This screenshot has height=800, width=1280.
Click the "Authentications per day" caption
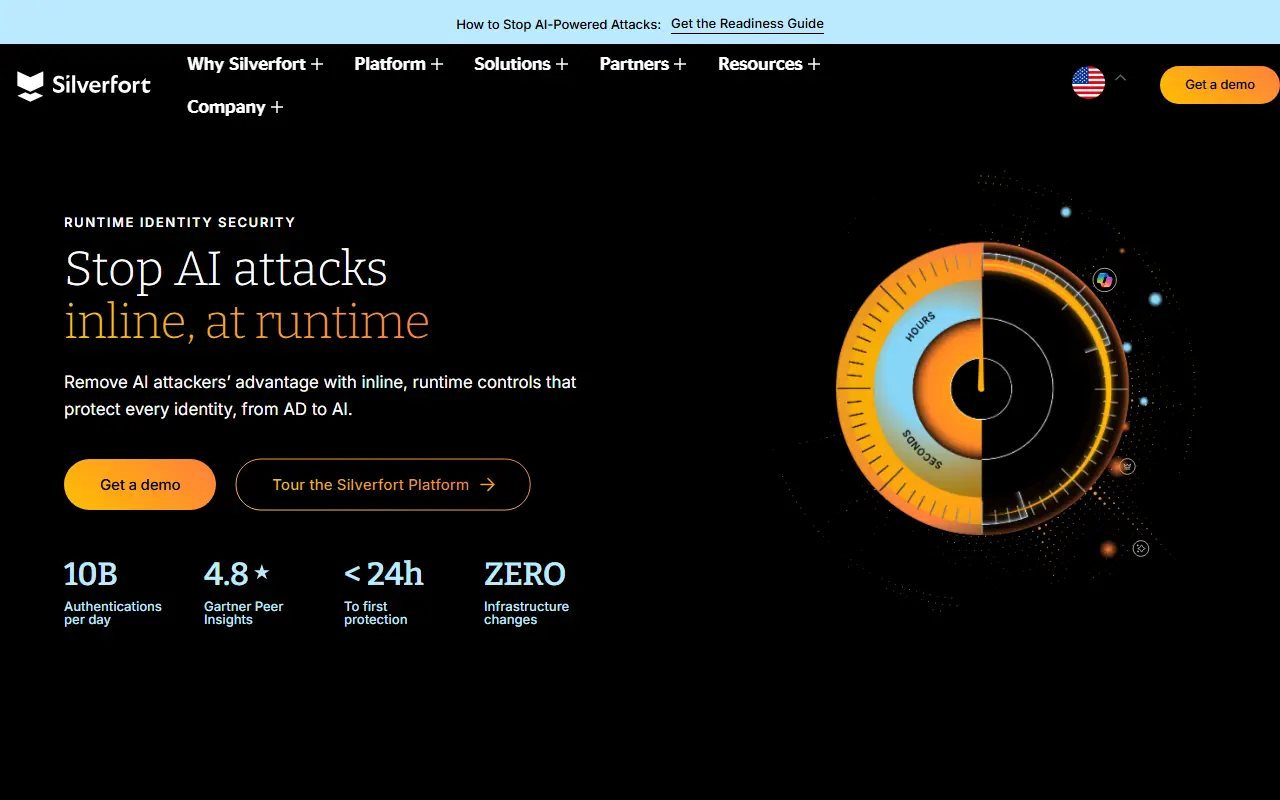pyautogui.click(x=113, y=613)
